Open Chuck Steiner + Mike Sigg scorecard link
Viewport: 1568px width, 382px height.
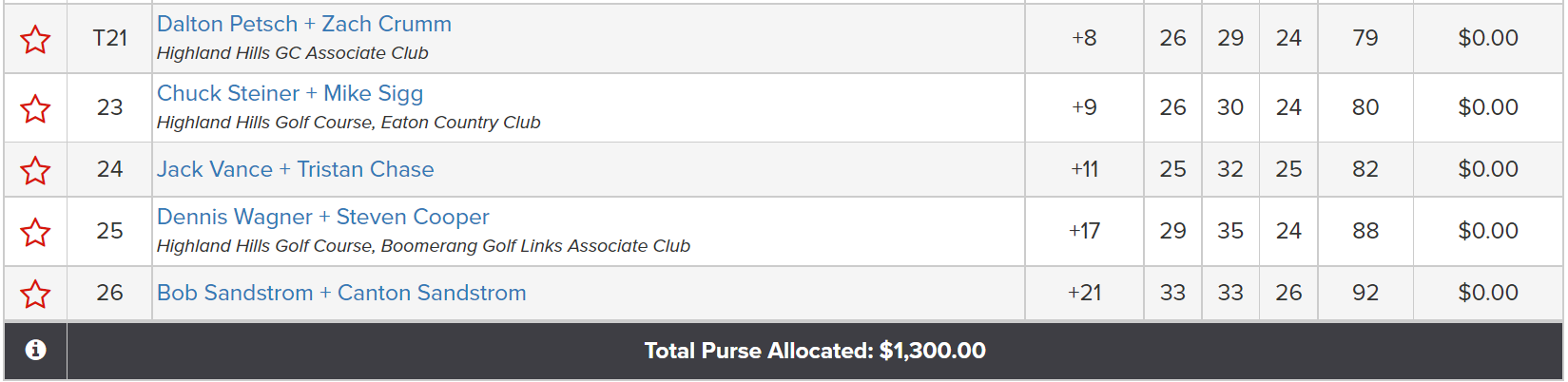pyautogui.click(x=290, y=93)
